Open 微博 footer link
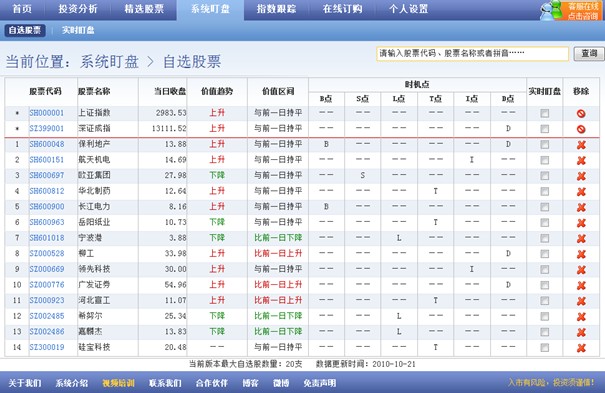Viewport: 605px width, 393px height. [x=281, y=383]
